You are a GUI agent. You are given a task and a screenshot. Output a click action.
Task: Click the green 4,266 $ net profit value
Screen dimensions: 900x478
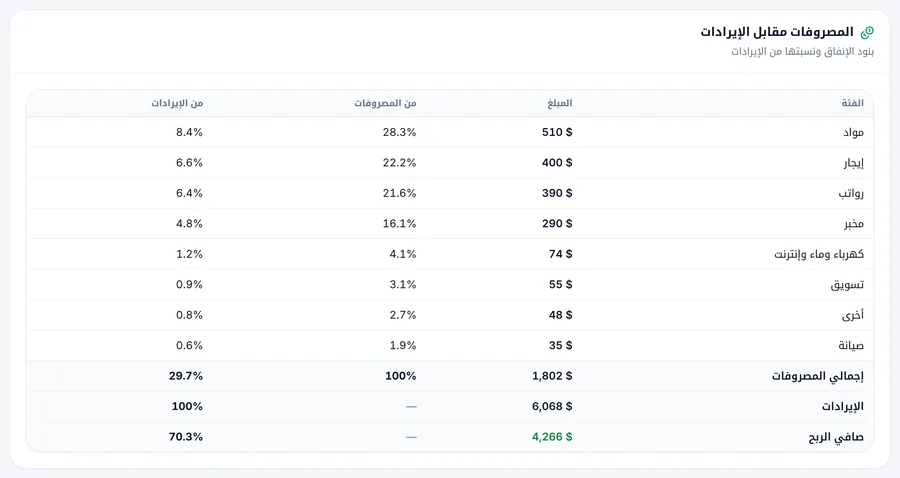pos(552,437)
